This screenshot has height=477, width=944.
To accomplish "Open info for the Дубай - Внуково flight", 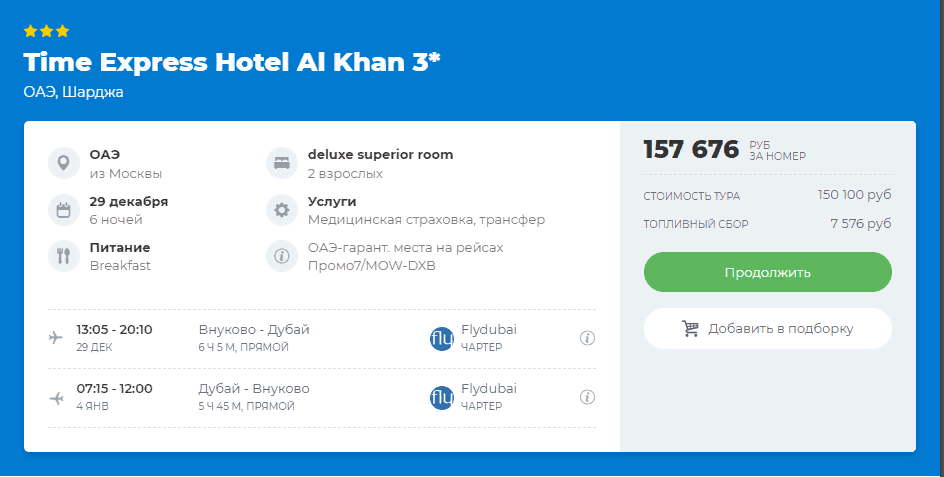I will (x=587, y=397).
